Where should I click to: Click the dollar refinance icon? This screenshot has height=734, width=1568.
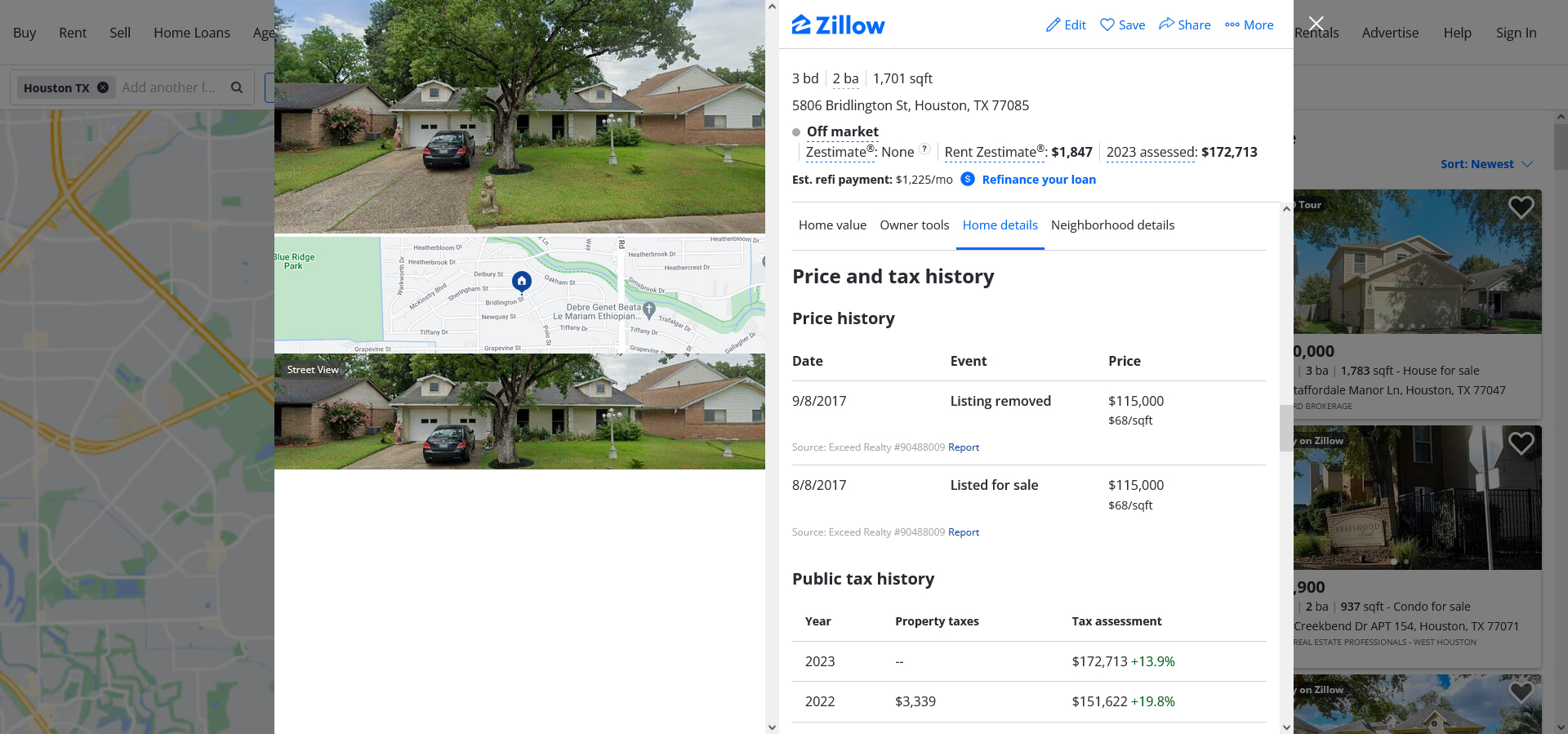967,180
